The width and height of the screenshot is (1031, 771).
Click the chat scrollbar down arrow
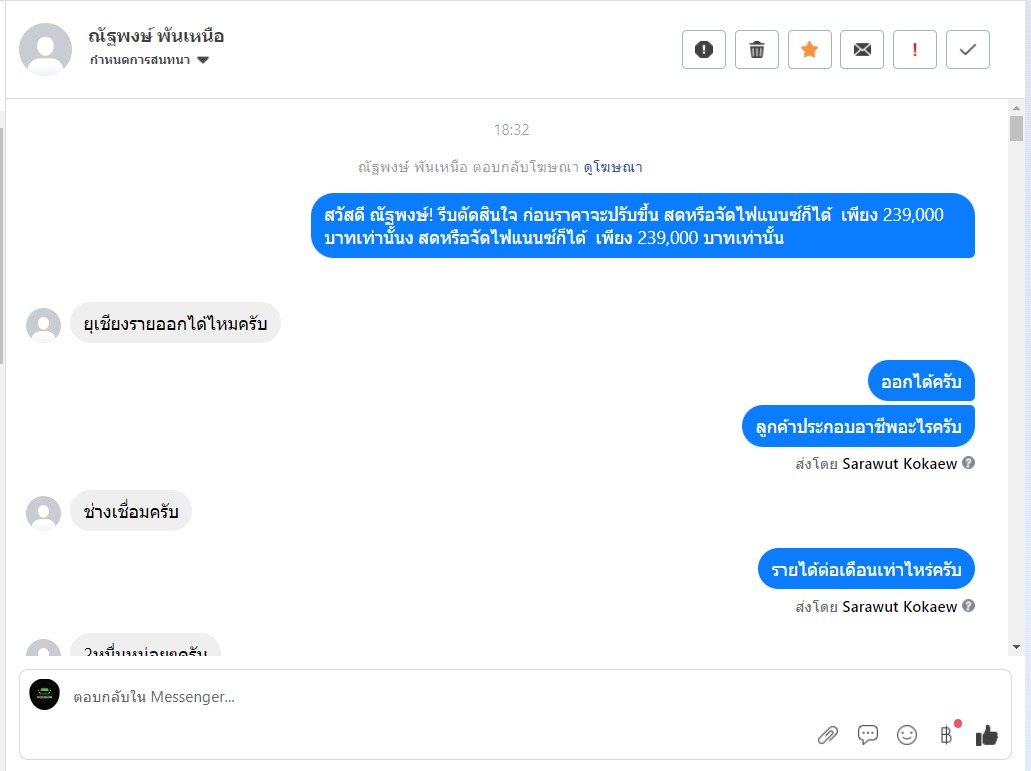point(1017,647)
